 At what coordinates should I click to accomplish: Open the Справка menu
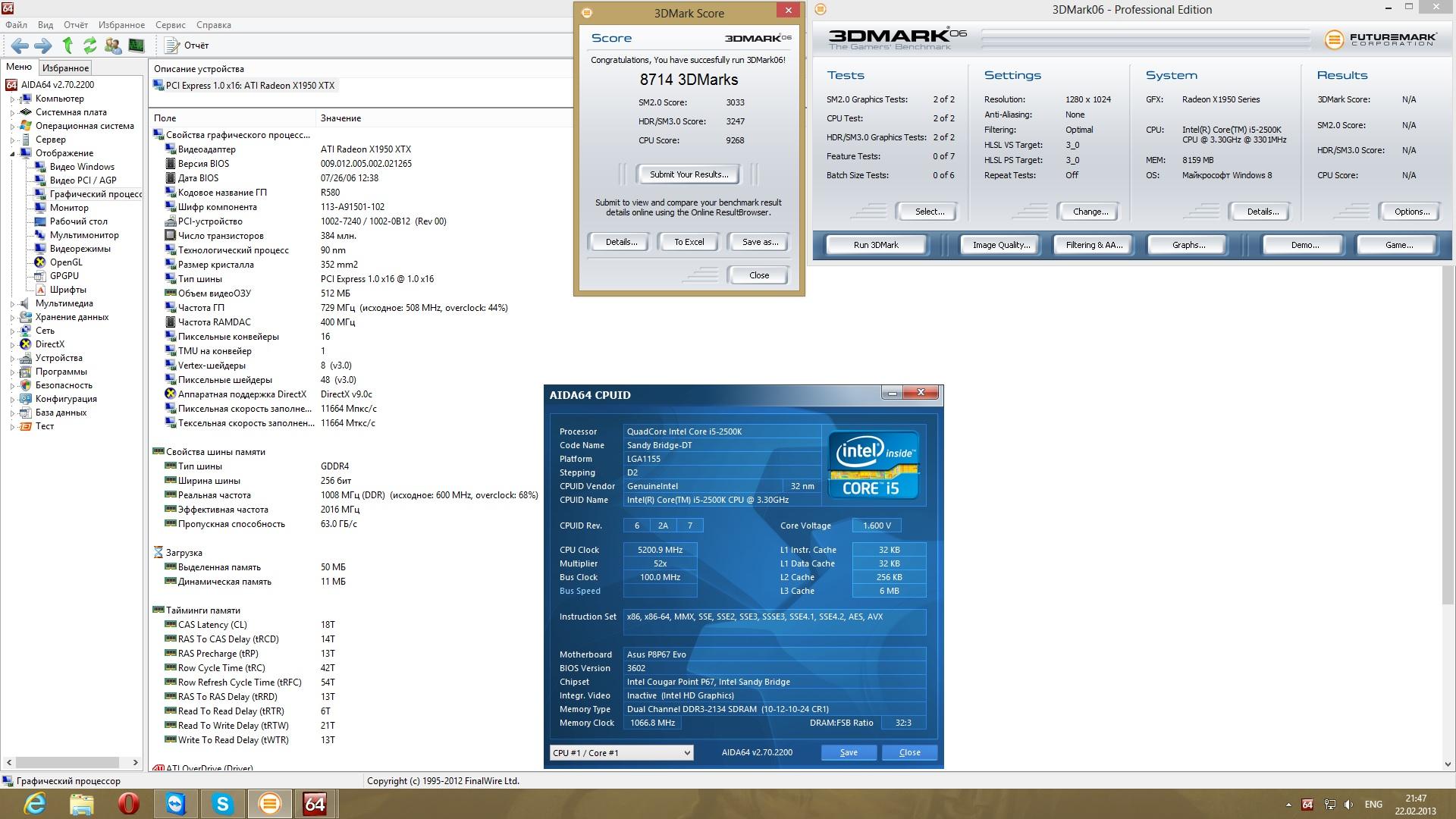coord(214,25)
